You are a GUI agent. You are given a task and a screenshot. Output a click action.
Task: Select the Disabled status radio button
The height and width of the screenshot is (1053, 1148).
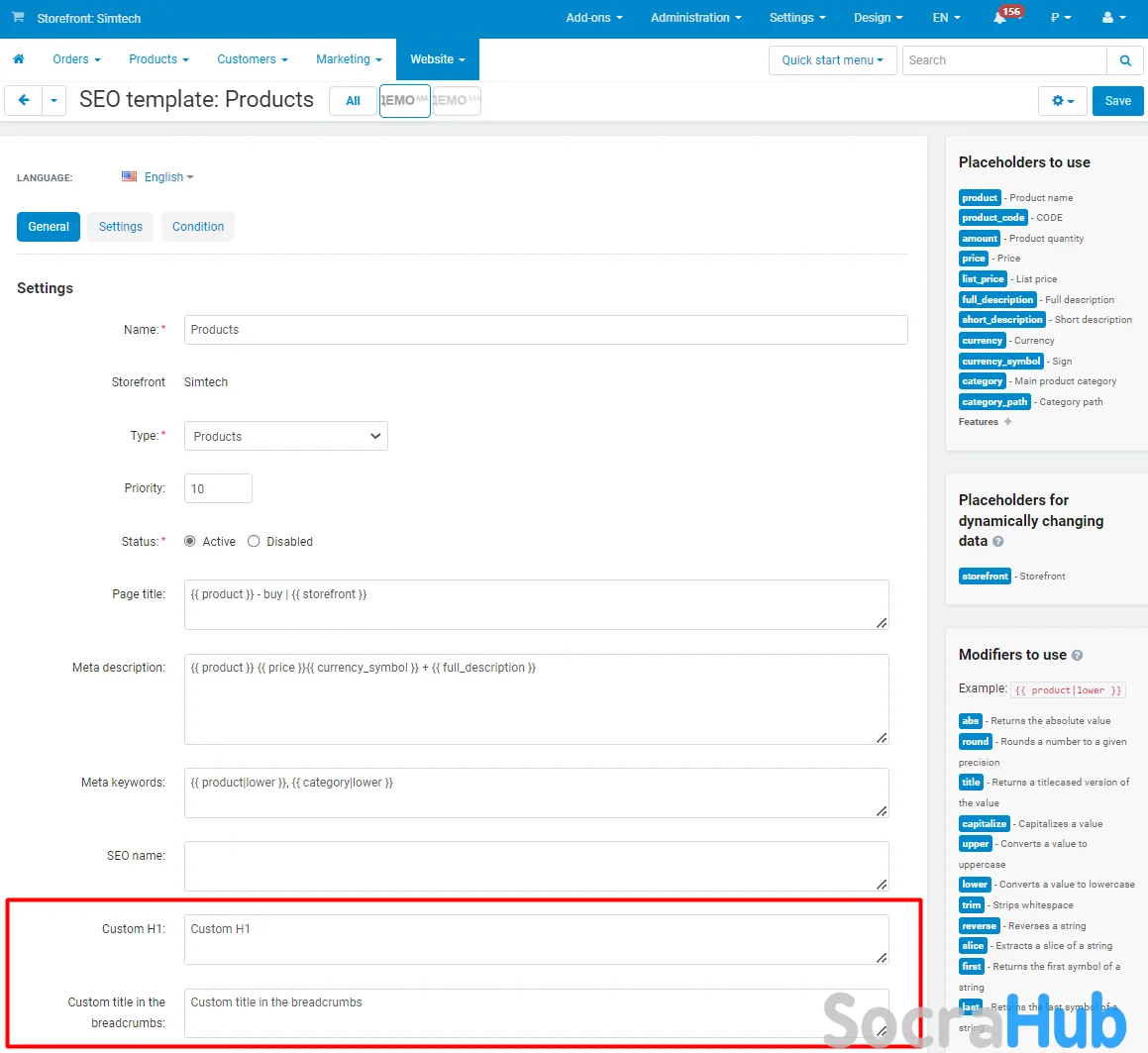click(x=254, y=542)
